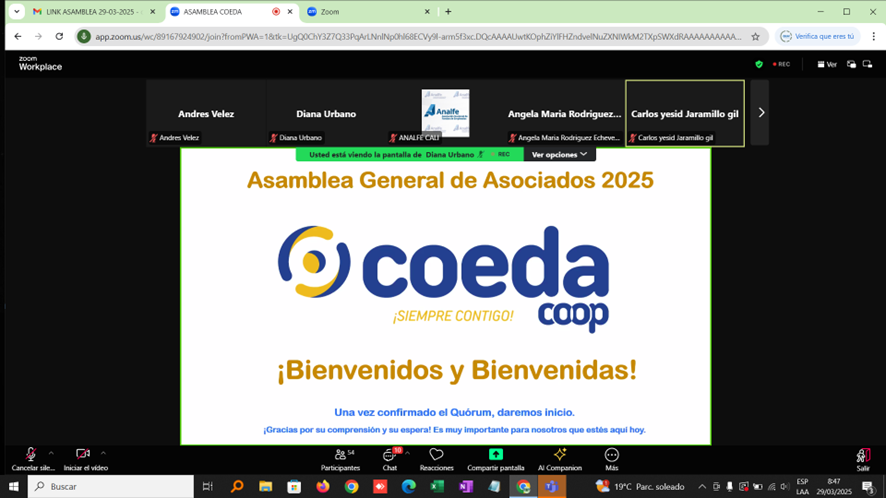
Task: Click the green encryption shield icon
Action: point(759,64)
